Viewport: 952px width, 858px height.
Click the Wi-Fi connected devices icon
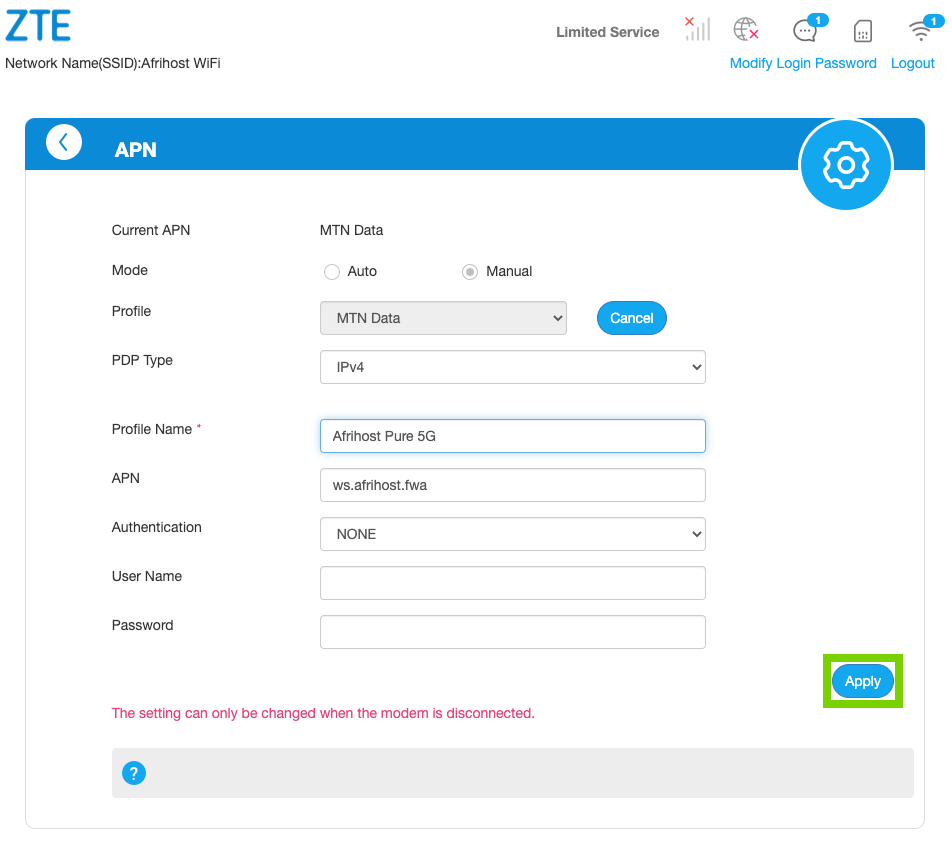[x=925, y=28]
